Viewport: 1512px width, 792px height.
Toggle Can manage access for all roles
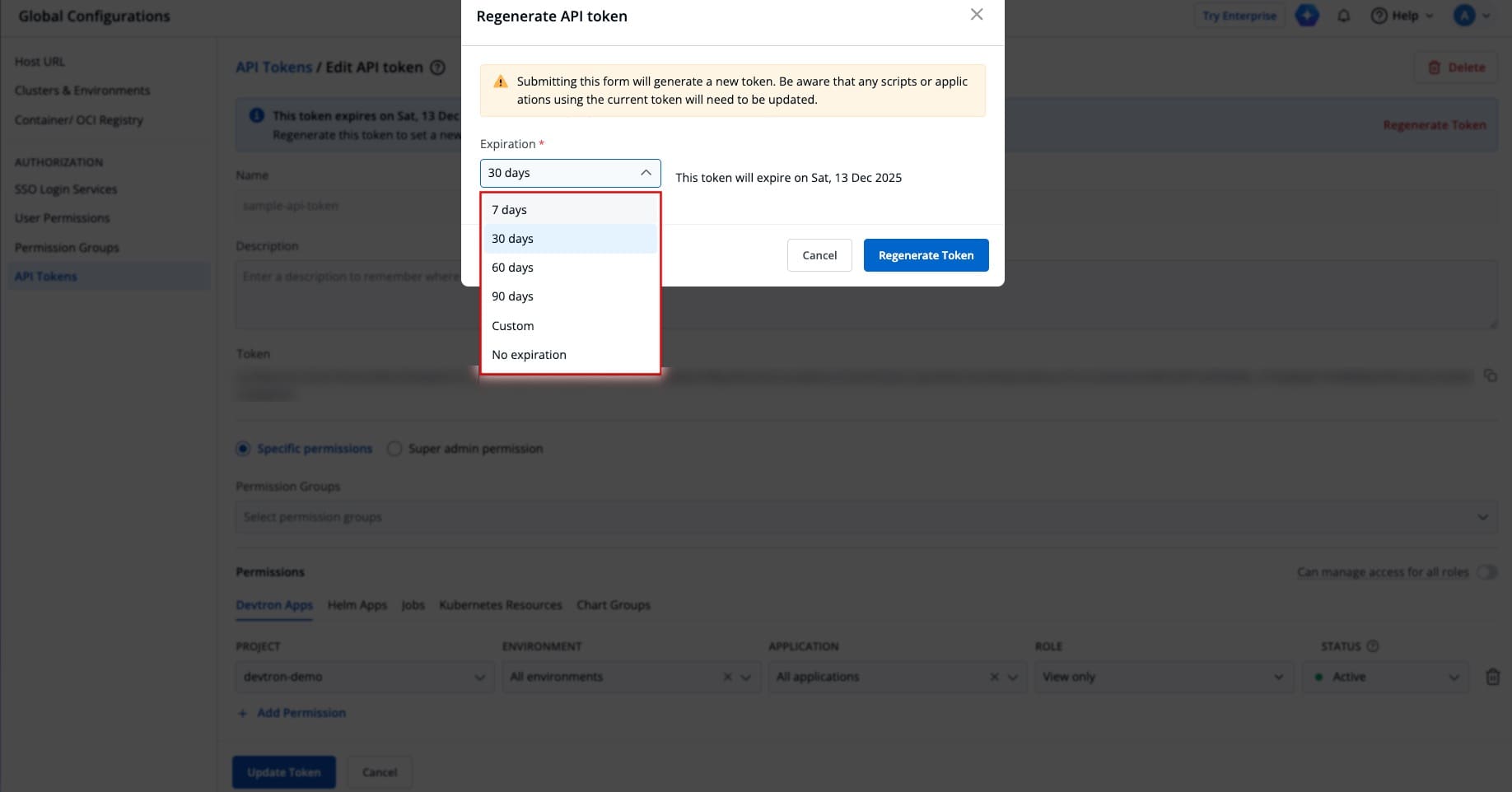click(x=1486, y=572)
